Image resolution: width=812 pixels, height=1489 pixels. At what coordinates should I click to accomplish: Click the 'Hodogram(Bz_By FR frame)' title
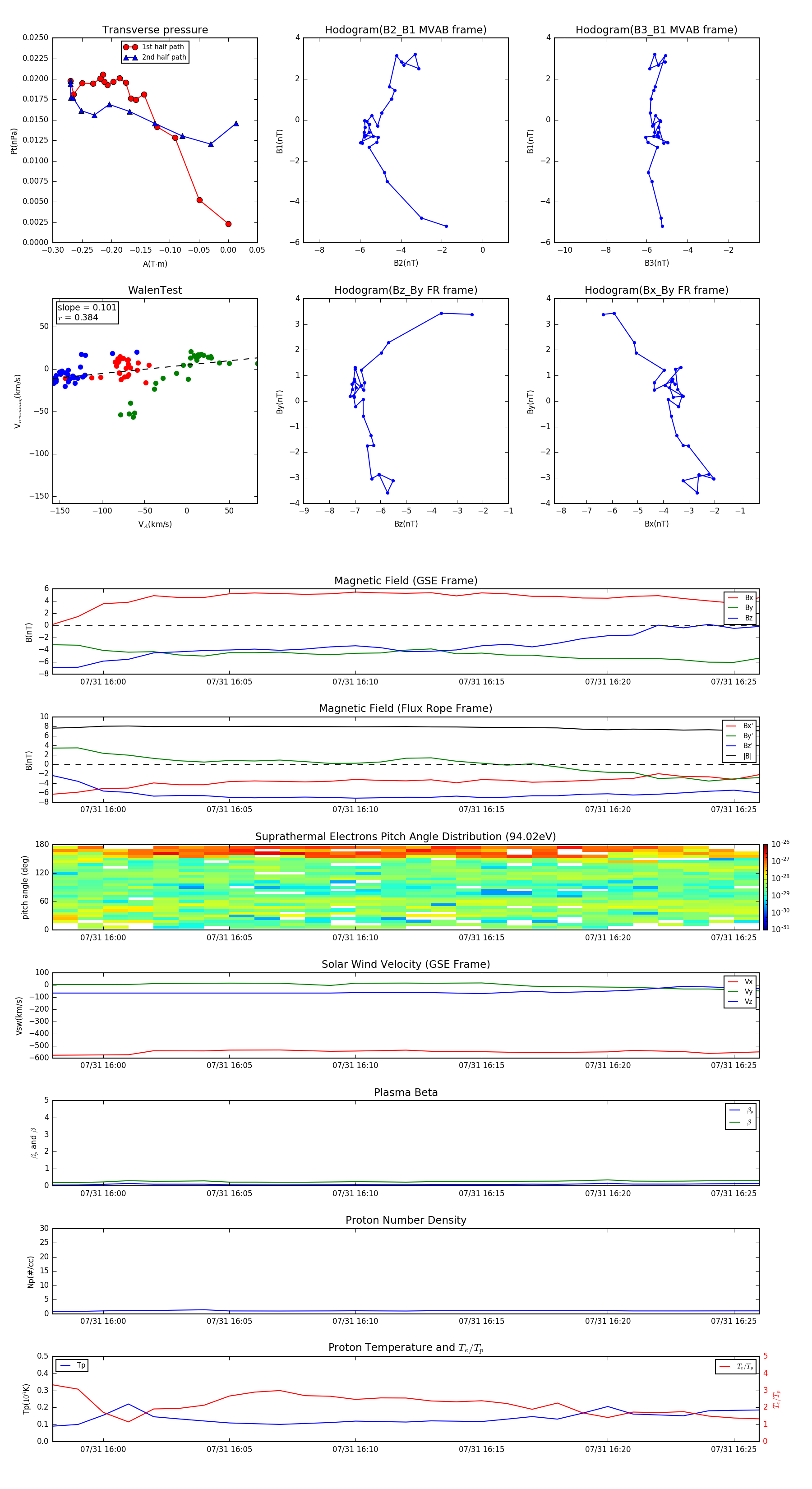[406, 290]
